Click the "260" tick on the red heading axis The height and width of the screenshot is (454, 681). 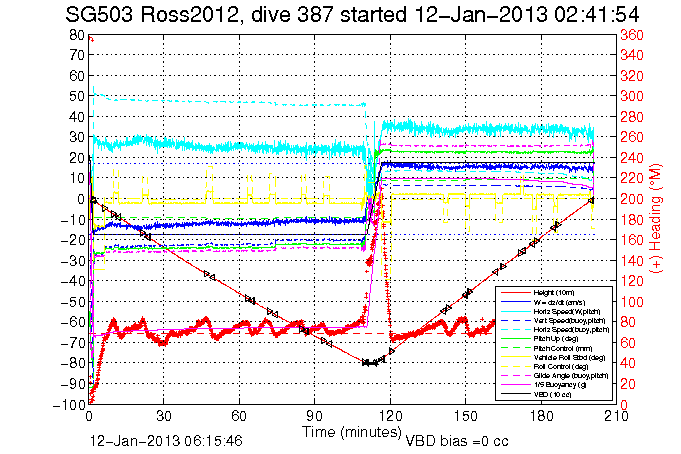tap(631, 138)
